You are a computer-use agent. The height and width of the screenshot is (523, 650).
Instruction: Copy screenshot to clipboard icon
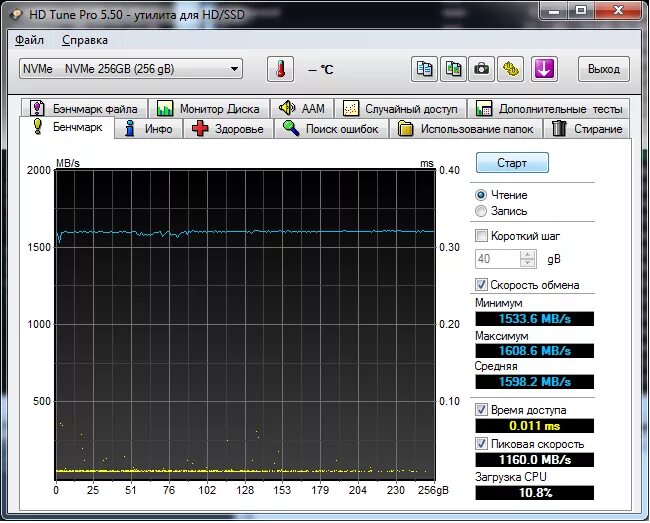[453, 69]
